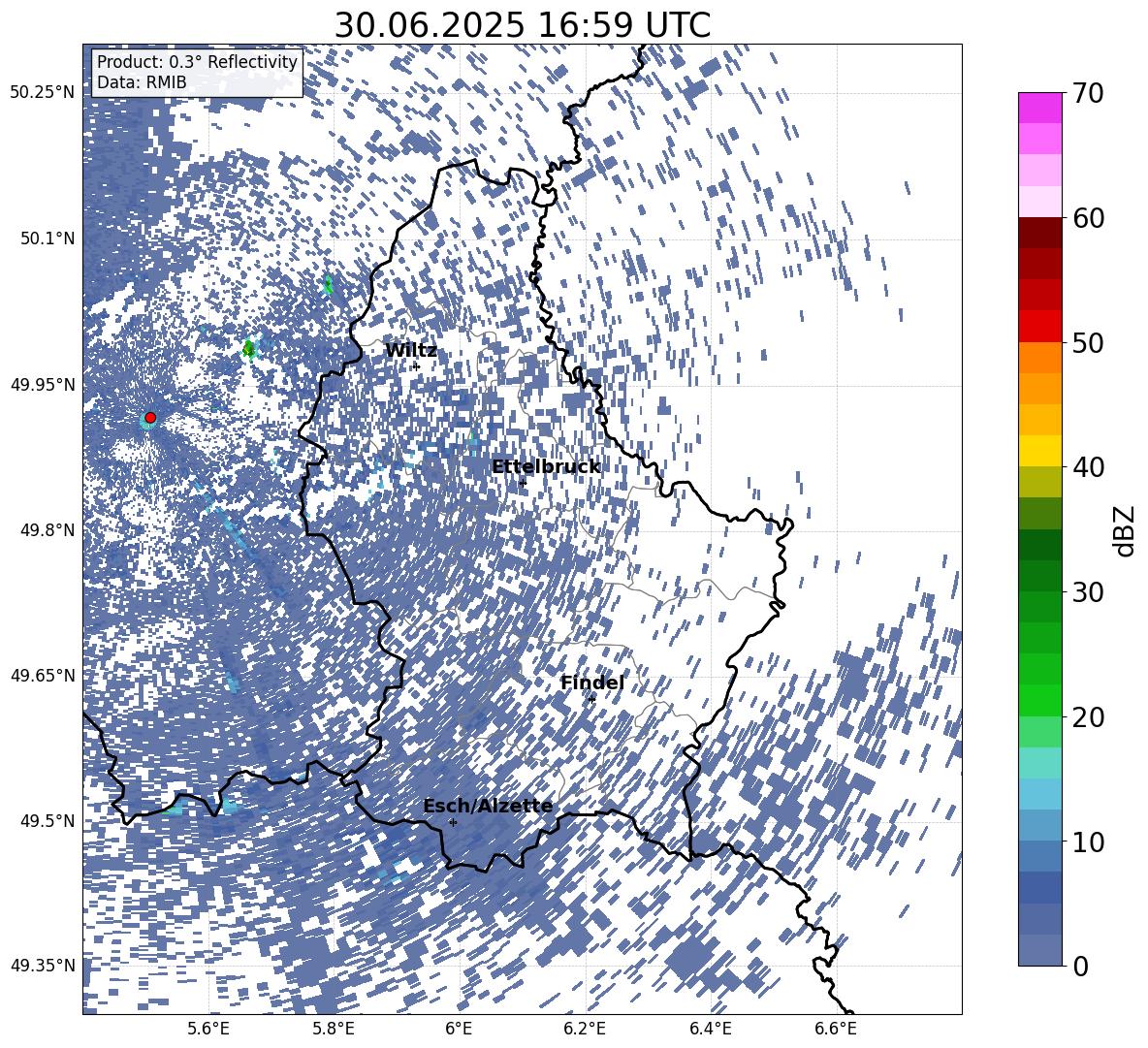The width and height of the screenshot is (1148, 1048).
Task: Click the 30 tick on the colorbar
Action: (1088, 592)
